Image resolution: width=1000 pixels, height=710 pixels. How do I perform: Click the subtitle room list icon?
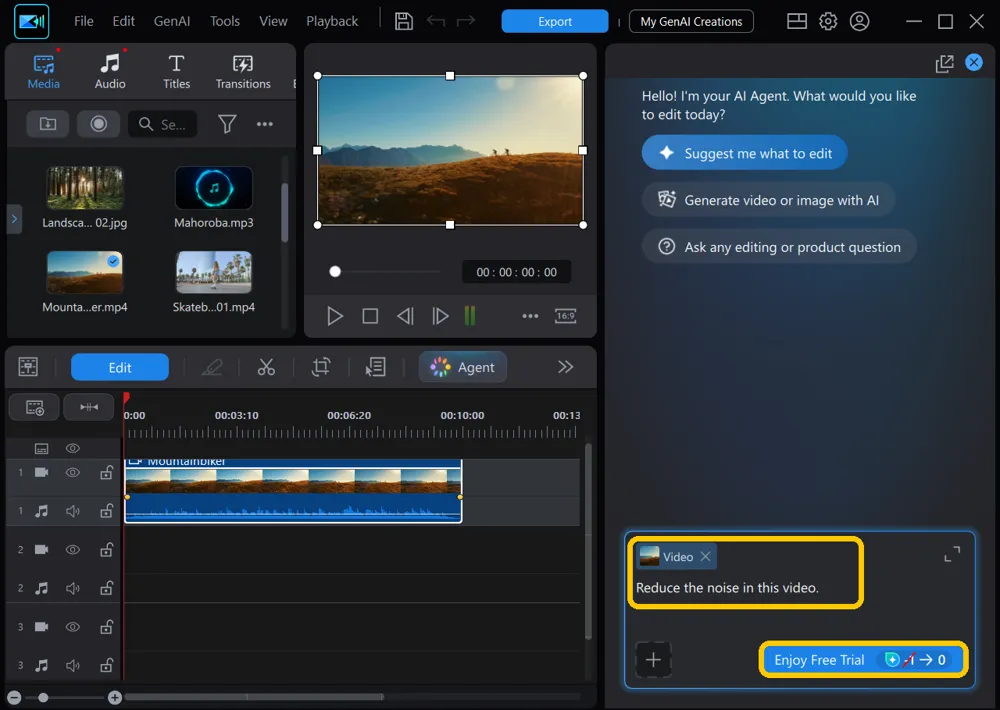[375, 367]
